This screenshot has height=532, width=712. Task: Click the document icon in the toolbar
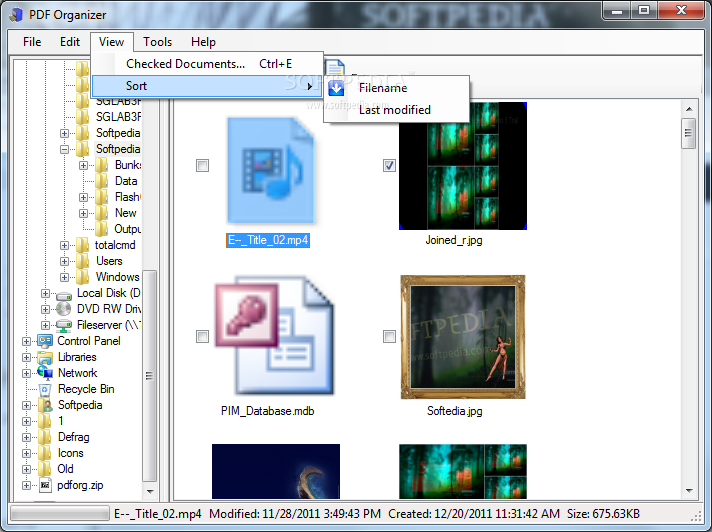(x=335, y=68)
